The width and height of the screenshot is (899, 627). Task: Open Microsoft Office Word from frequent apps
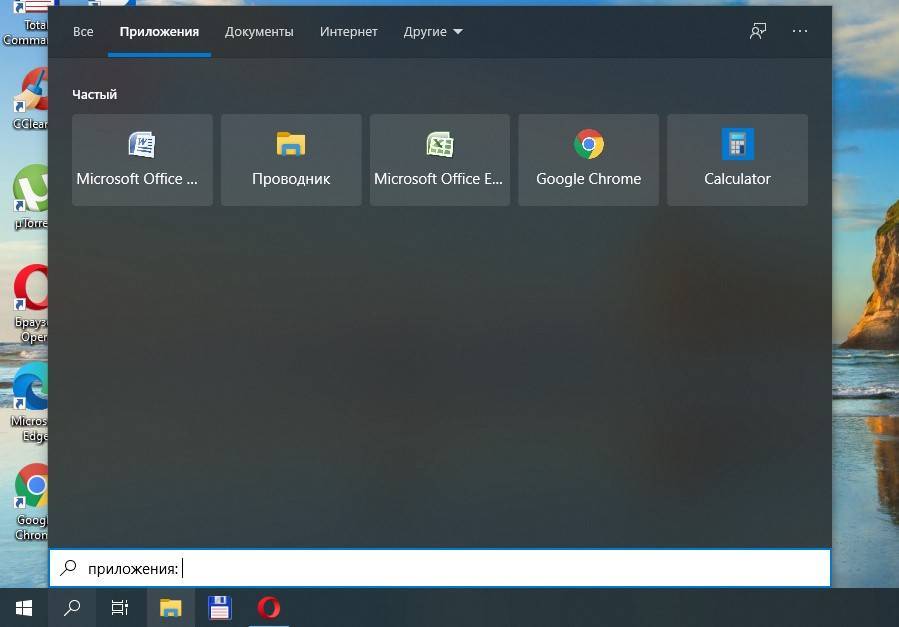tap(142, 160)
